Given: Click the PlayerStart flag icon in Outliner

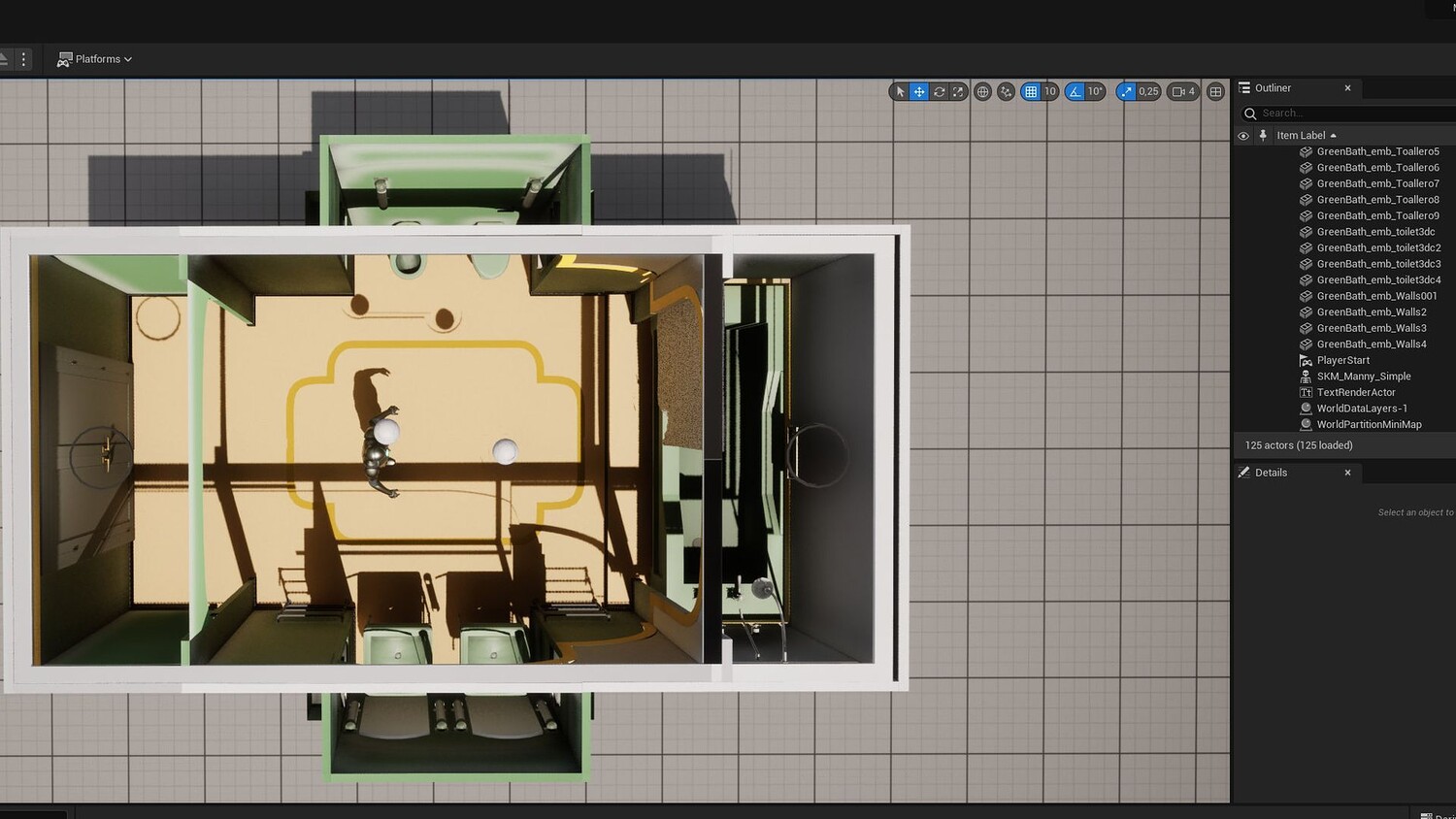Looking at the screenshot, I should (x=1306, y=360).
